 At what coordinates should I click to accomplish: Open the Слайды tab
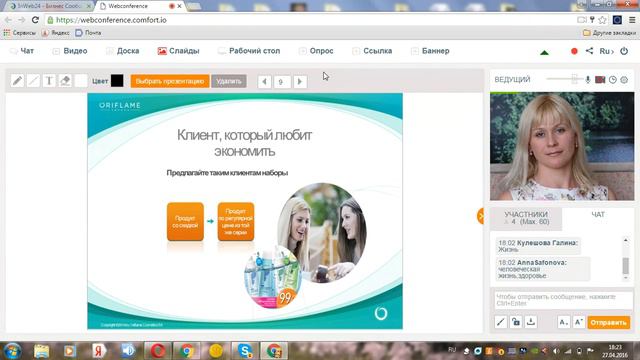[178, 51]
